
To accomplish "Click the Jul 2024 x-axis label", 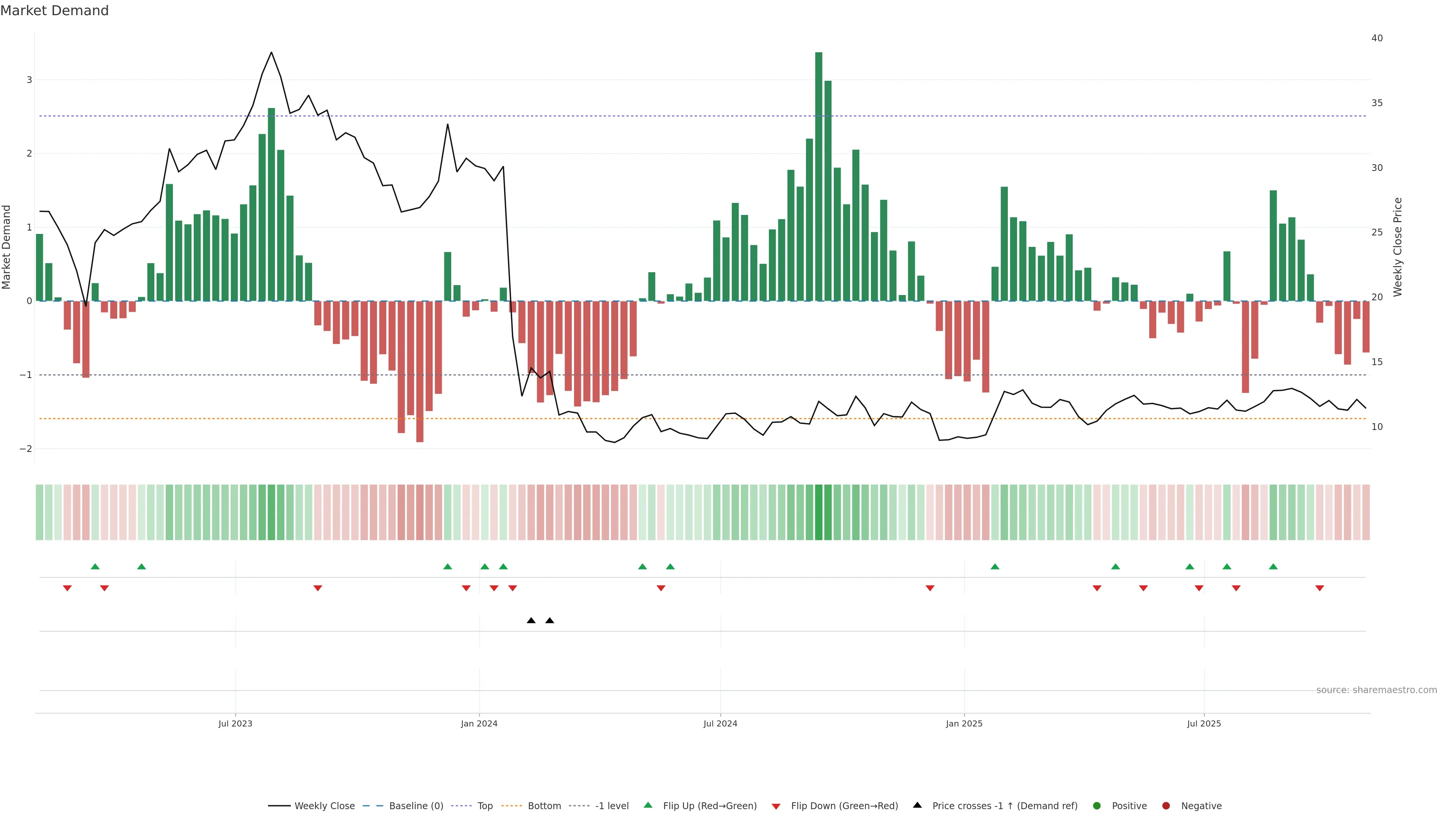I will coord(720,723).
